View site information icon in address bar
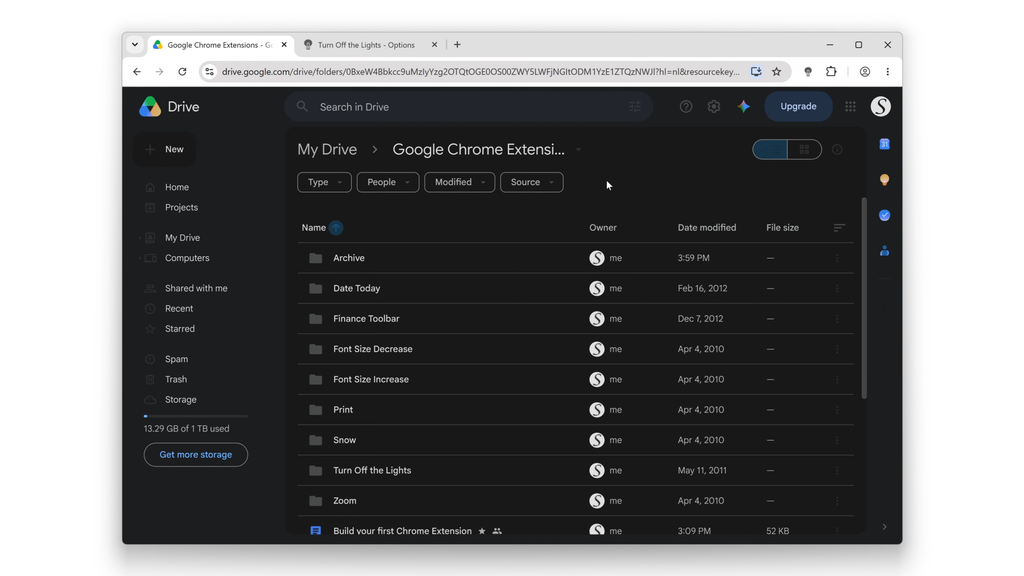Viewport: 1024px width, 576px height. click(210, 72)
